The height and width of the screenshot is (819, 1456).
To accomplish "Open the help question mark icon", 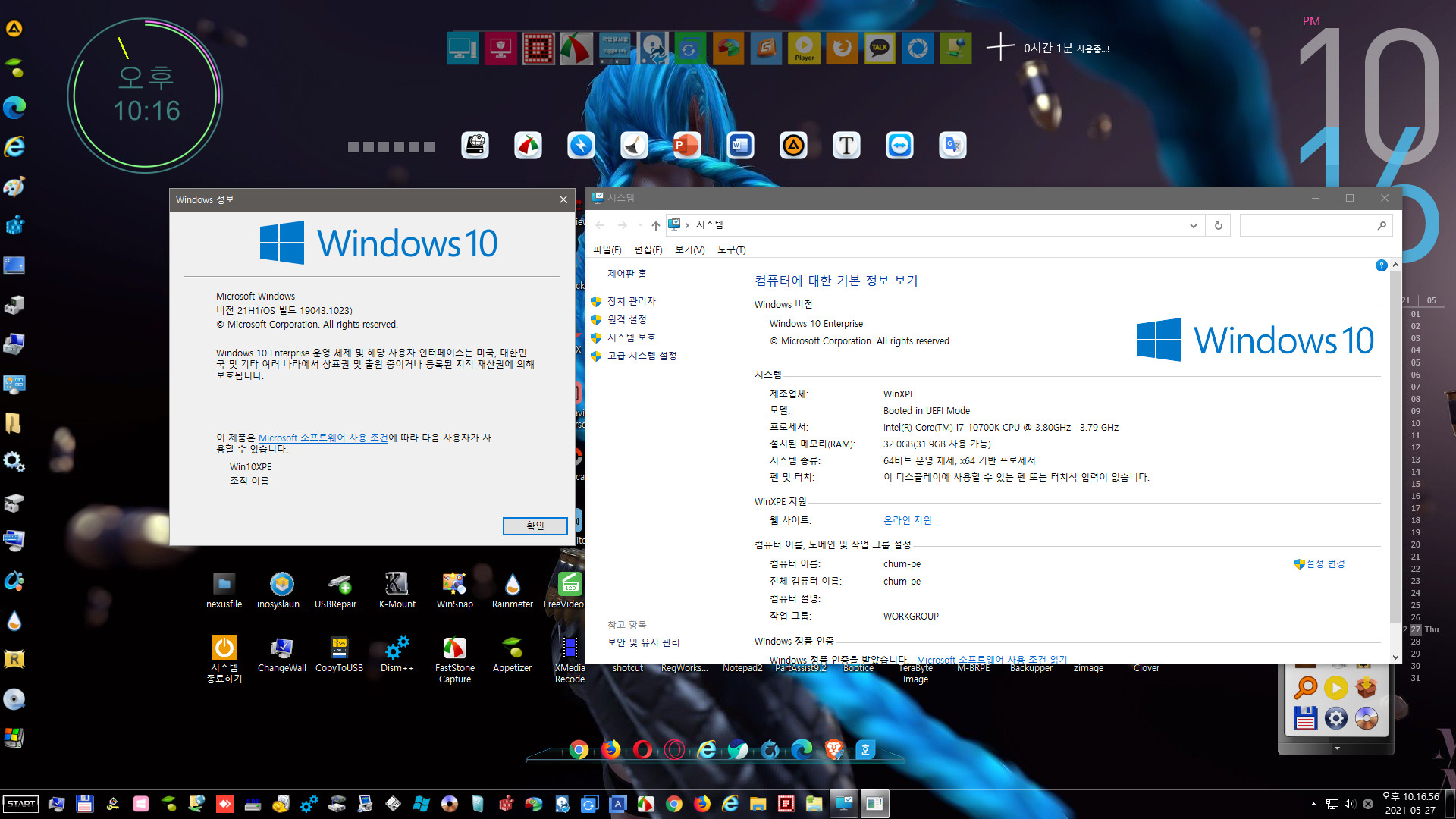I will tap(1381, 265).
